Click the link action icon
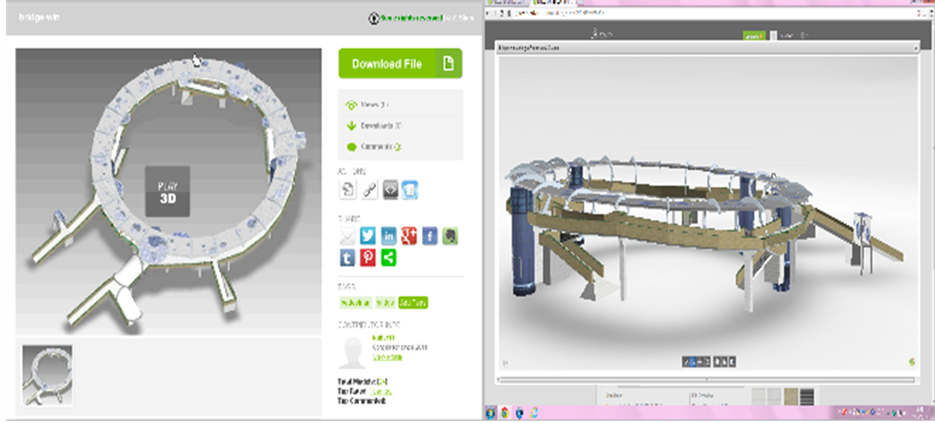This screenshot has height=423, width=935. [x=368, y=189]
